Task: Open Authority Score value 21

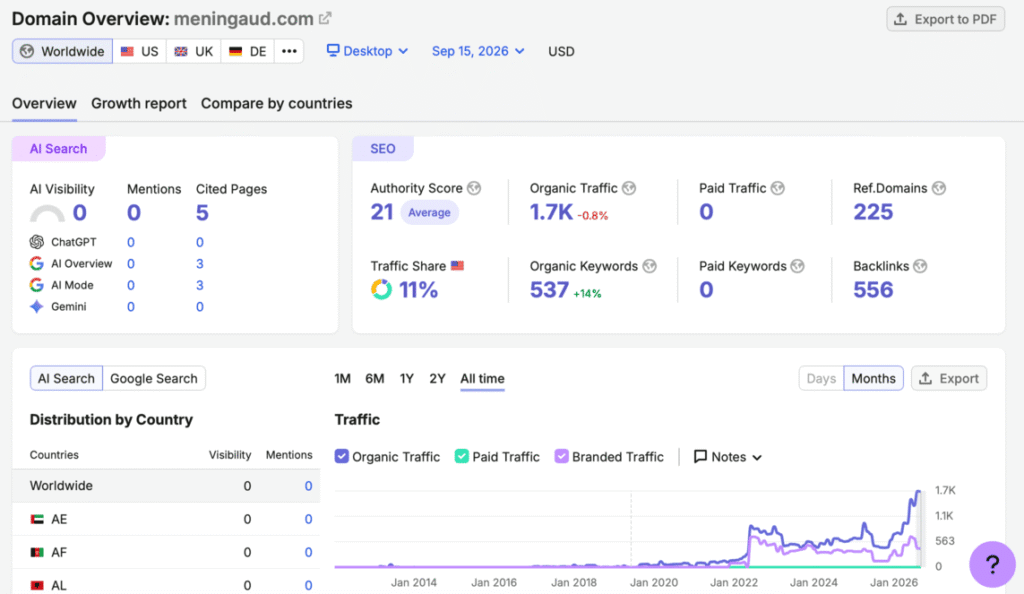Action: (382, 211)
